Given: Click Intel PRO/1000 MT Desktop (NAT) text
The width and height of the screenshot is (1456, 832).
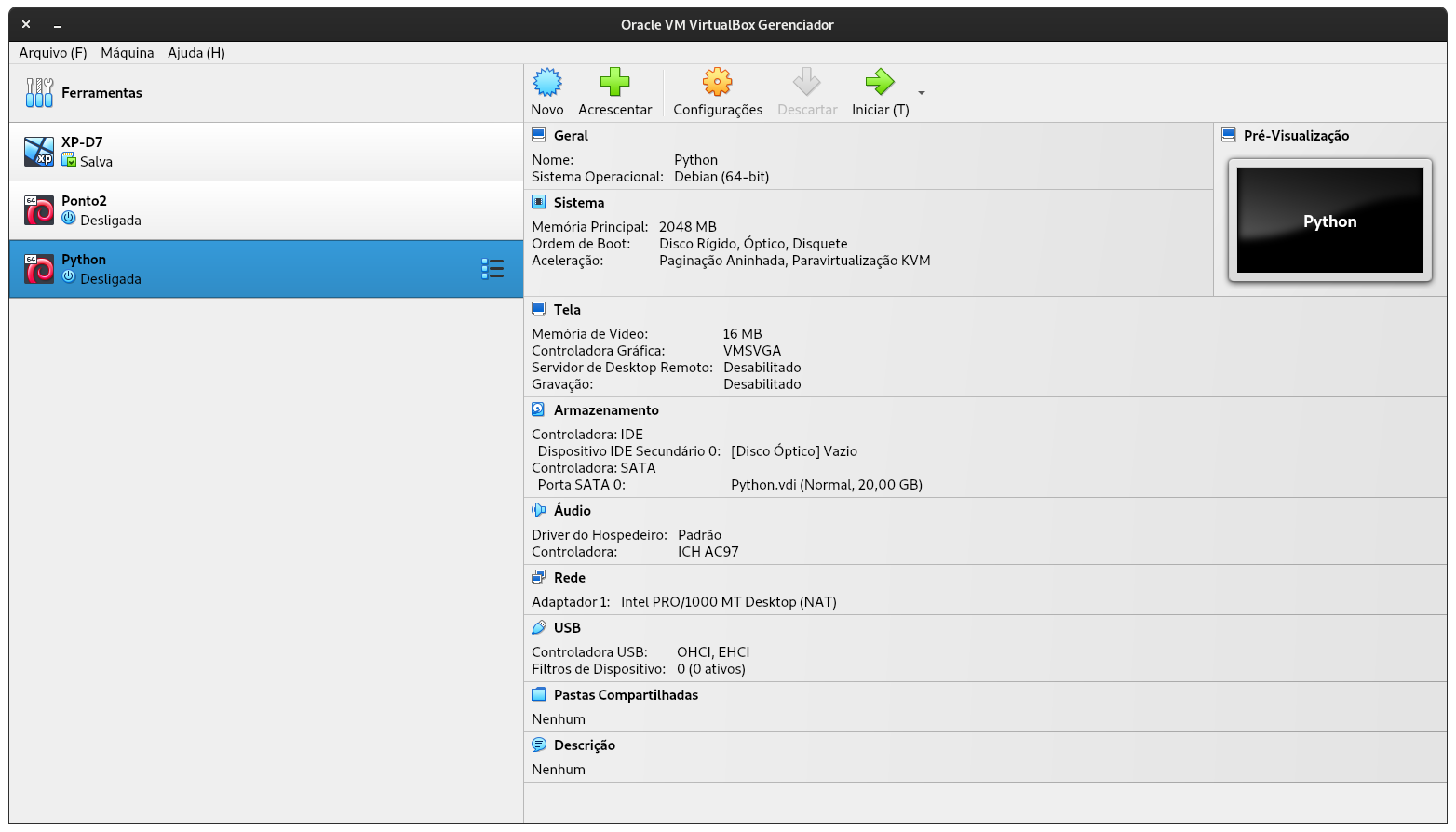Looking at the screenshot, I should pos(729,602).
